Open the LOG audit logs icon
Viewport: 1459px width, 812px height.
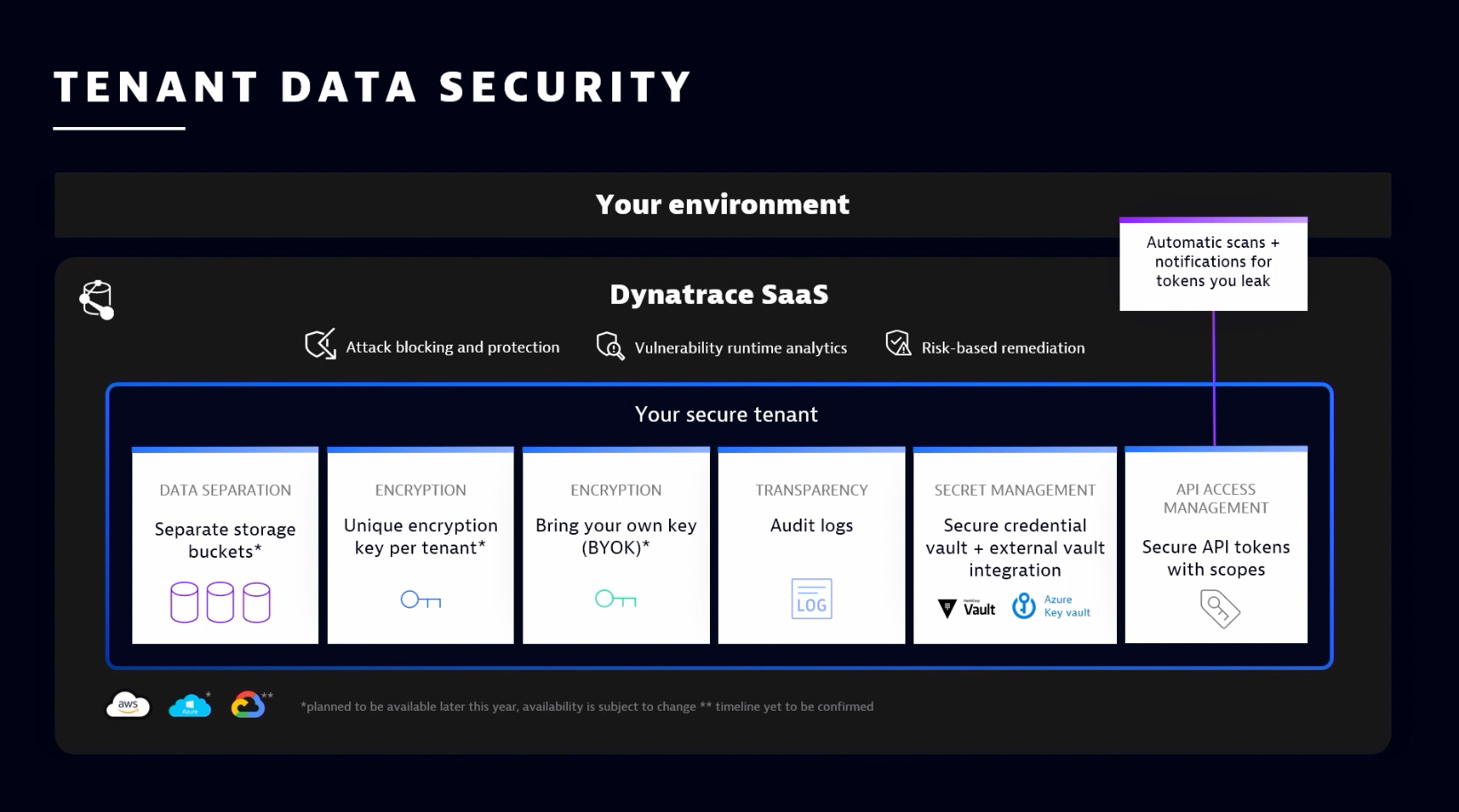pyautogui.click(x=810, y=598)
